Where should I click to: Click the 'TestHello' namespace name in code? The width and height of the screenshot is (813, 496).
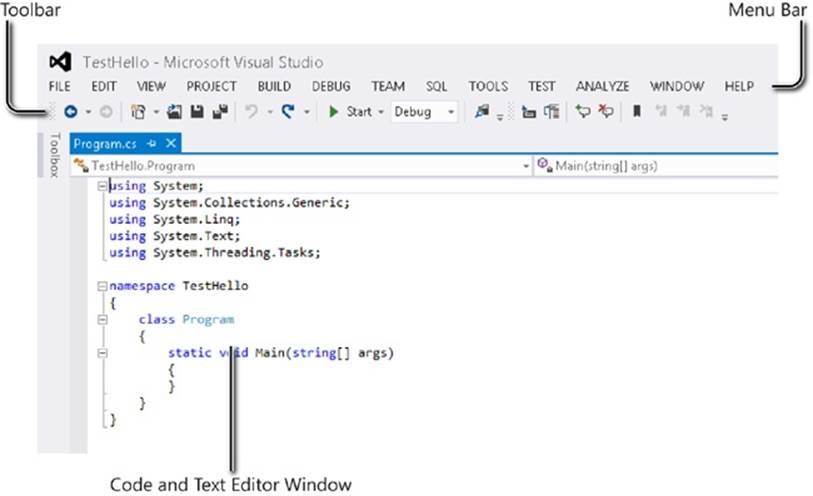pyautogui.click(x=215, y=286)
